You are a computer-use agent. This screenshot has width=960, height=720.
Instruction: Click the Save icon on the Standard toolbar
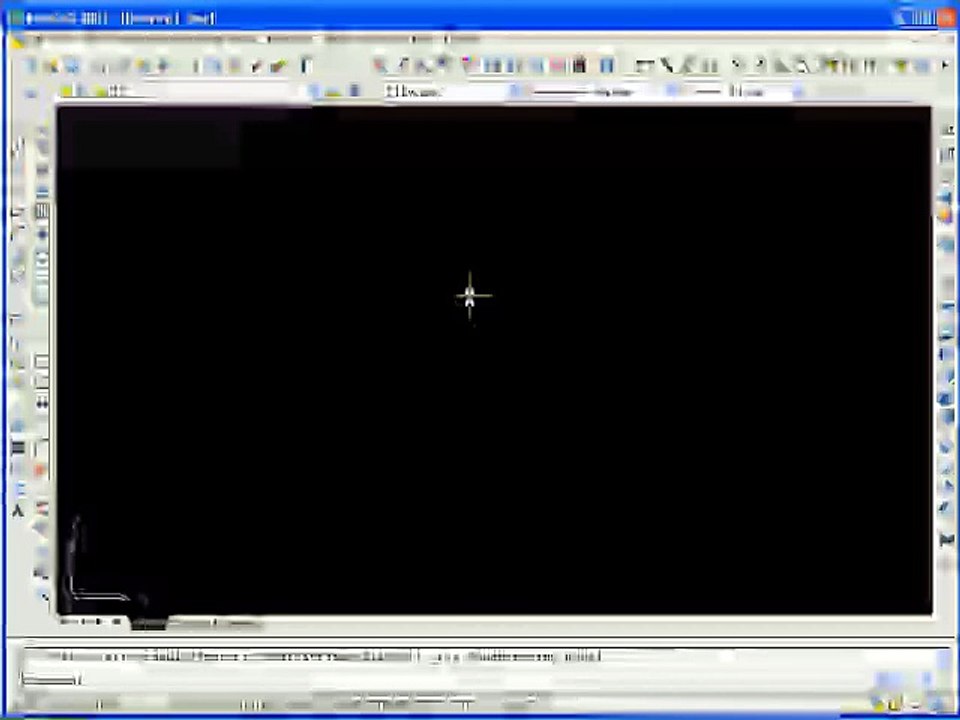point(72,66)
